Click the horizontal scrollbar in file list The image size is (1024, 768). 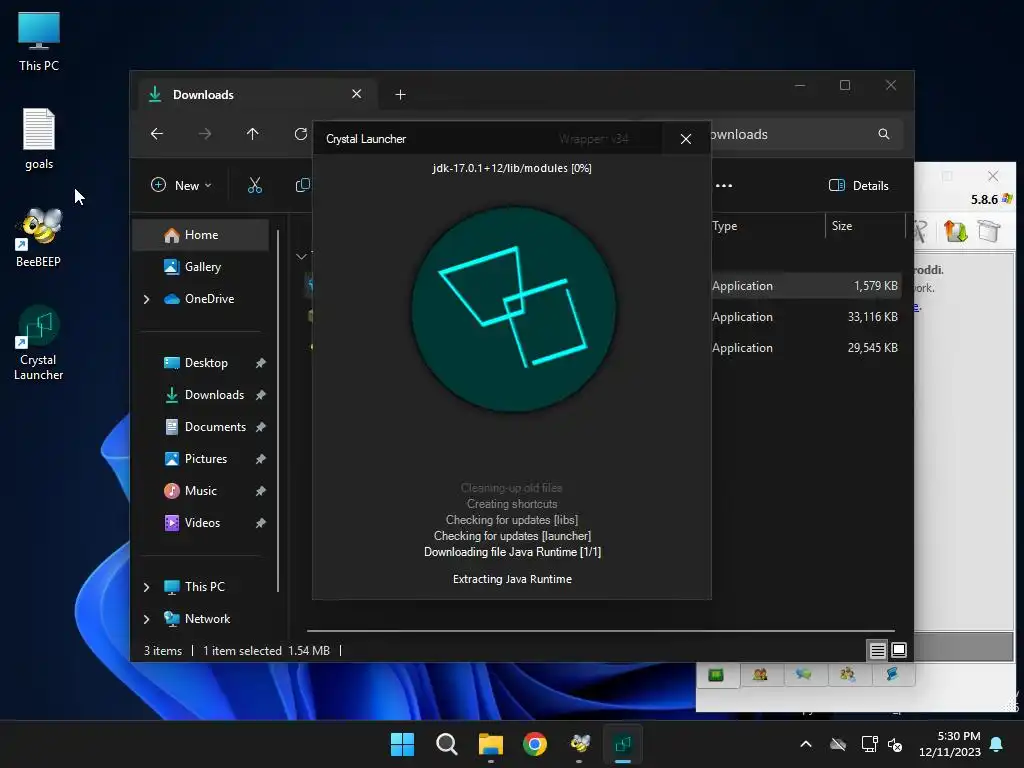pyautogui.click(x=600, y=631)
